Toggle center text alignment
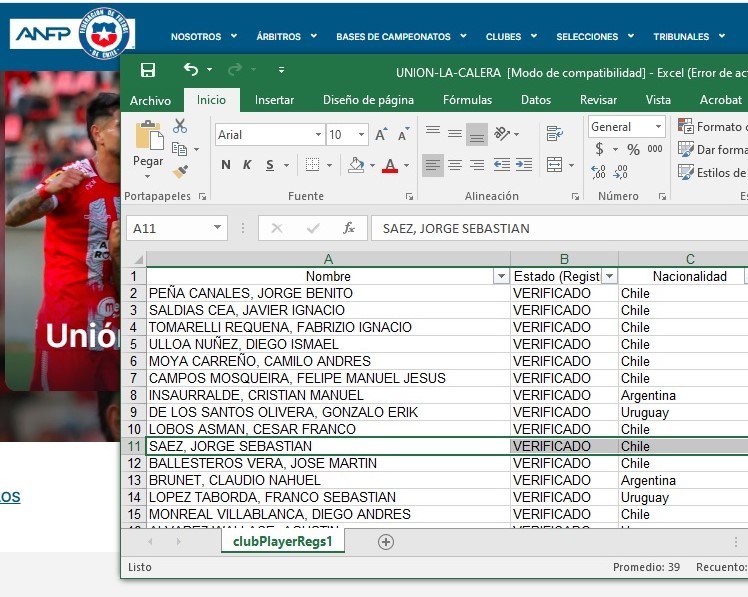Screen dimensions: 748x597 [455, 165]
